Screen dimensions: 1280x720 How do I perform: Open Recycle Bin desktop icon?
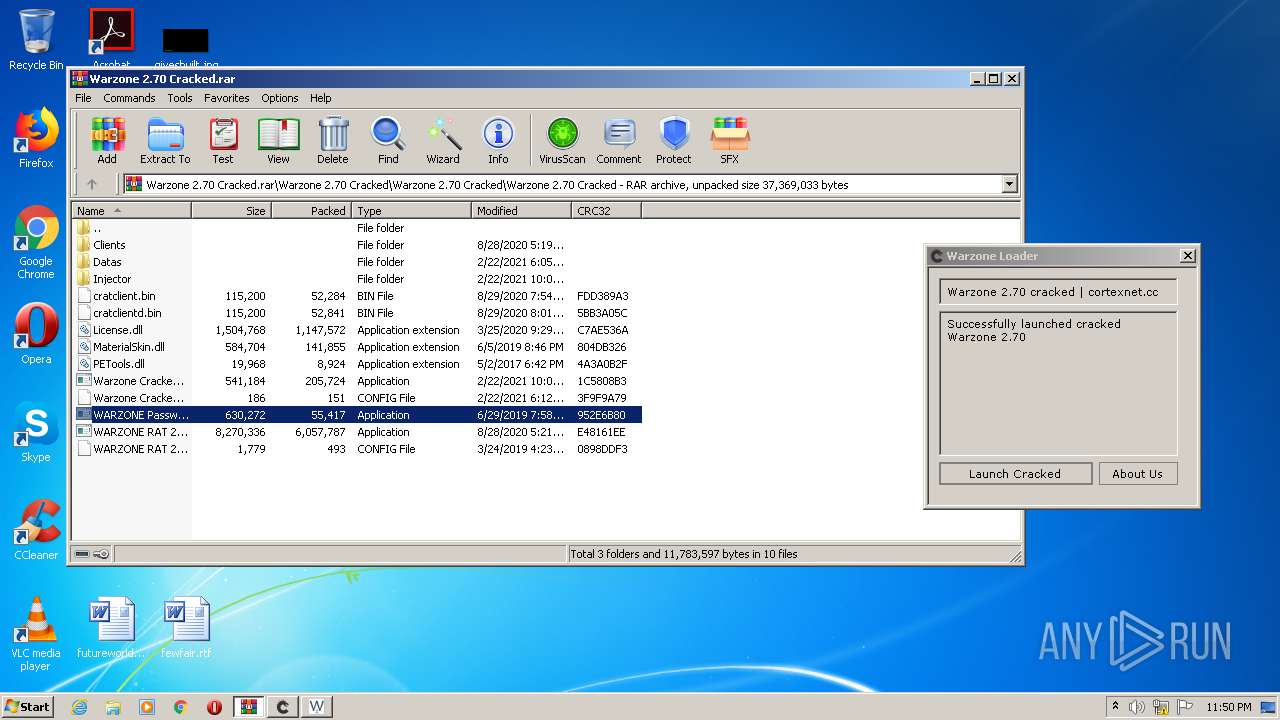click(36, 40)
